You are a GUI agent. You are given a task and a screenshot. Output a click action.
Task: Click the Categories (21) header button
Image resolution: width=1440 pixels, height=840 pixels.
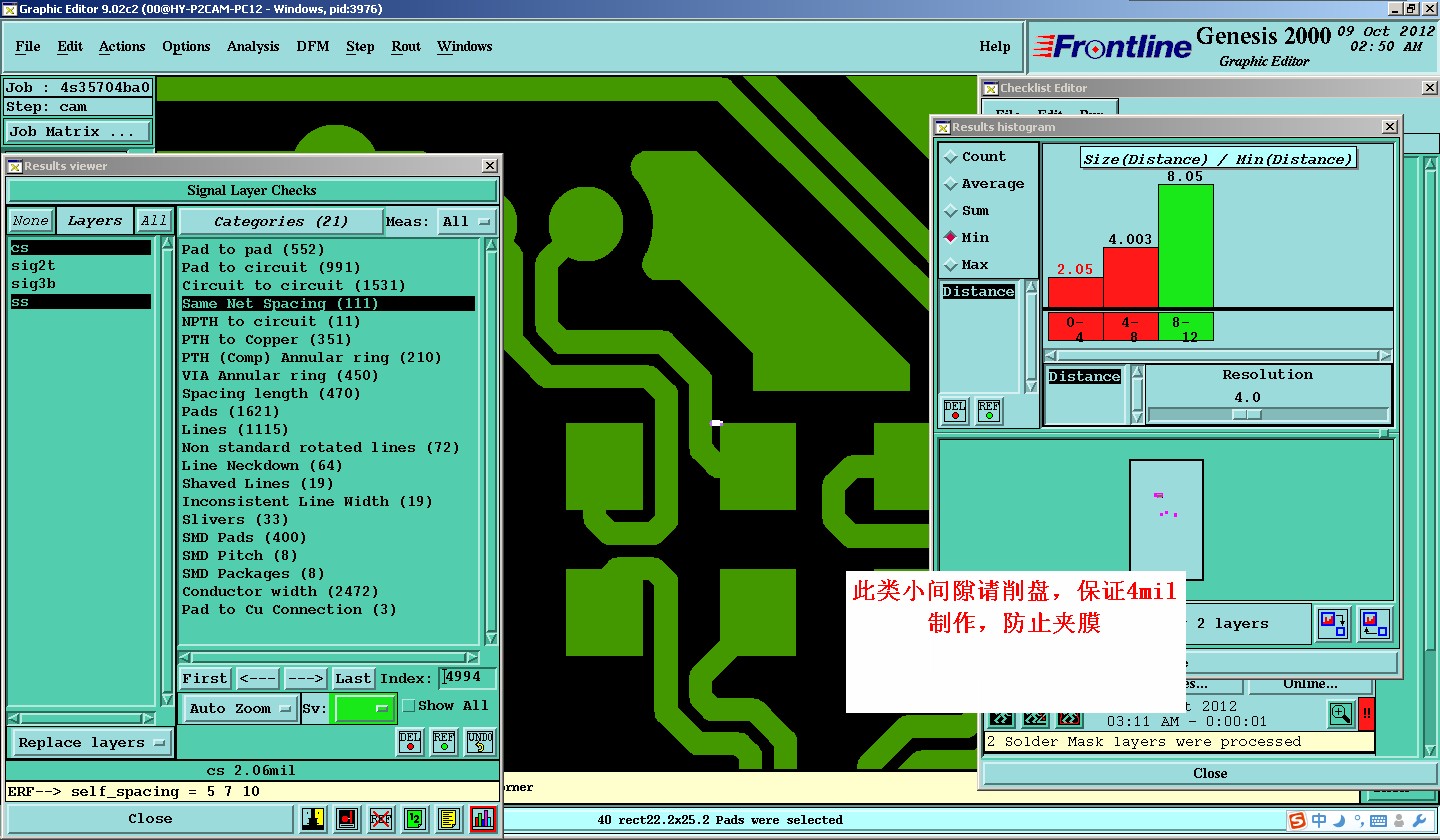(281, 221)
